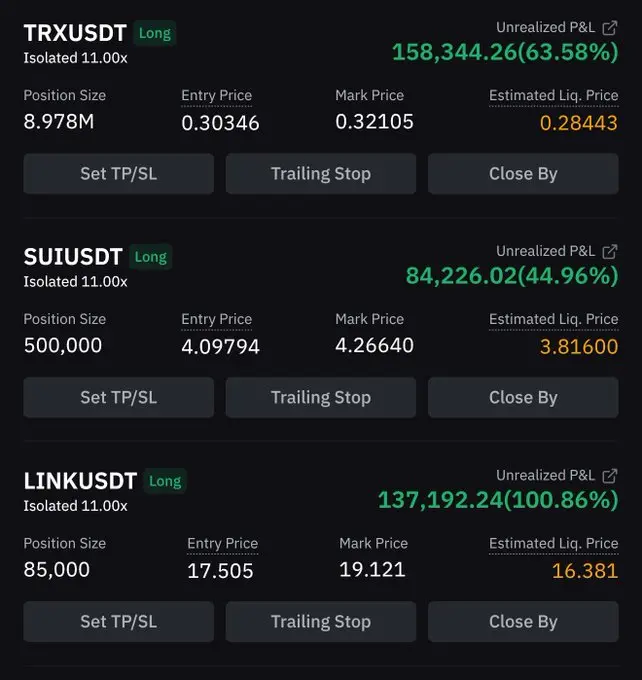This screenshot has width=642, height=680.
Task: Open the share icon for LINKUSDT P&L
Action: tap(609, 476)
